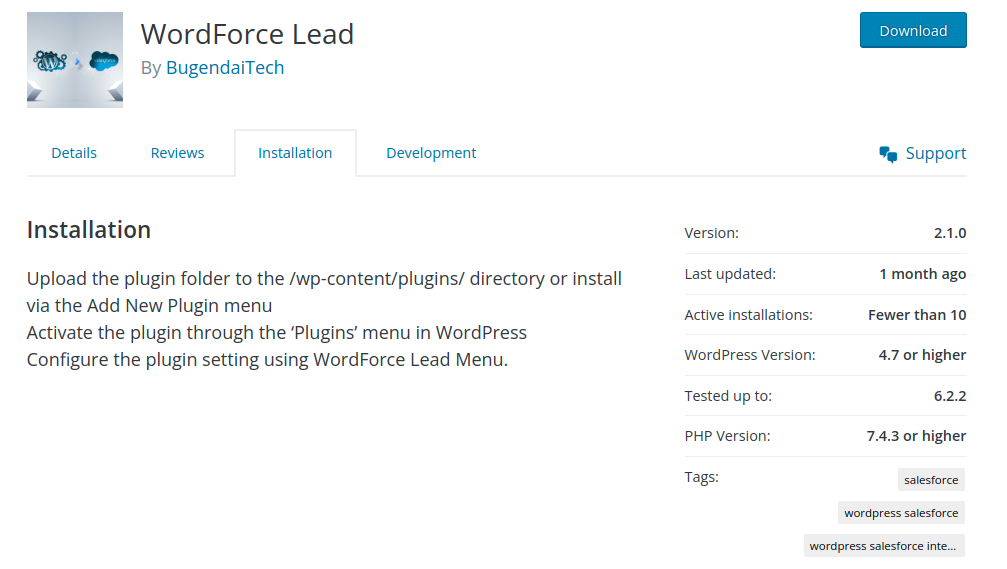Viewport: 1007px width, 569px height.
Task: Click the '4.7 or higher' WordPress version
Action: 922,355
